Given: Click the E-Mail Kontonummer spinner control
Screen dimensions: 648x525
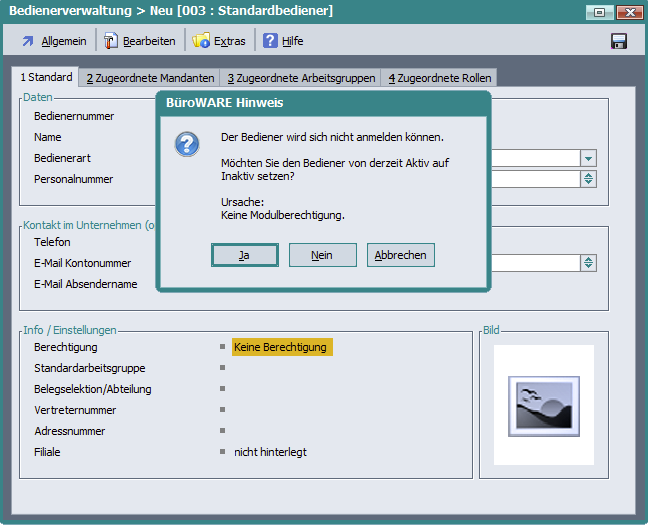Looking at the screenshot, I should [x=589, y=263].
